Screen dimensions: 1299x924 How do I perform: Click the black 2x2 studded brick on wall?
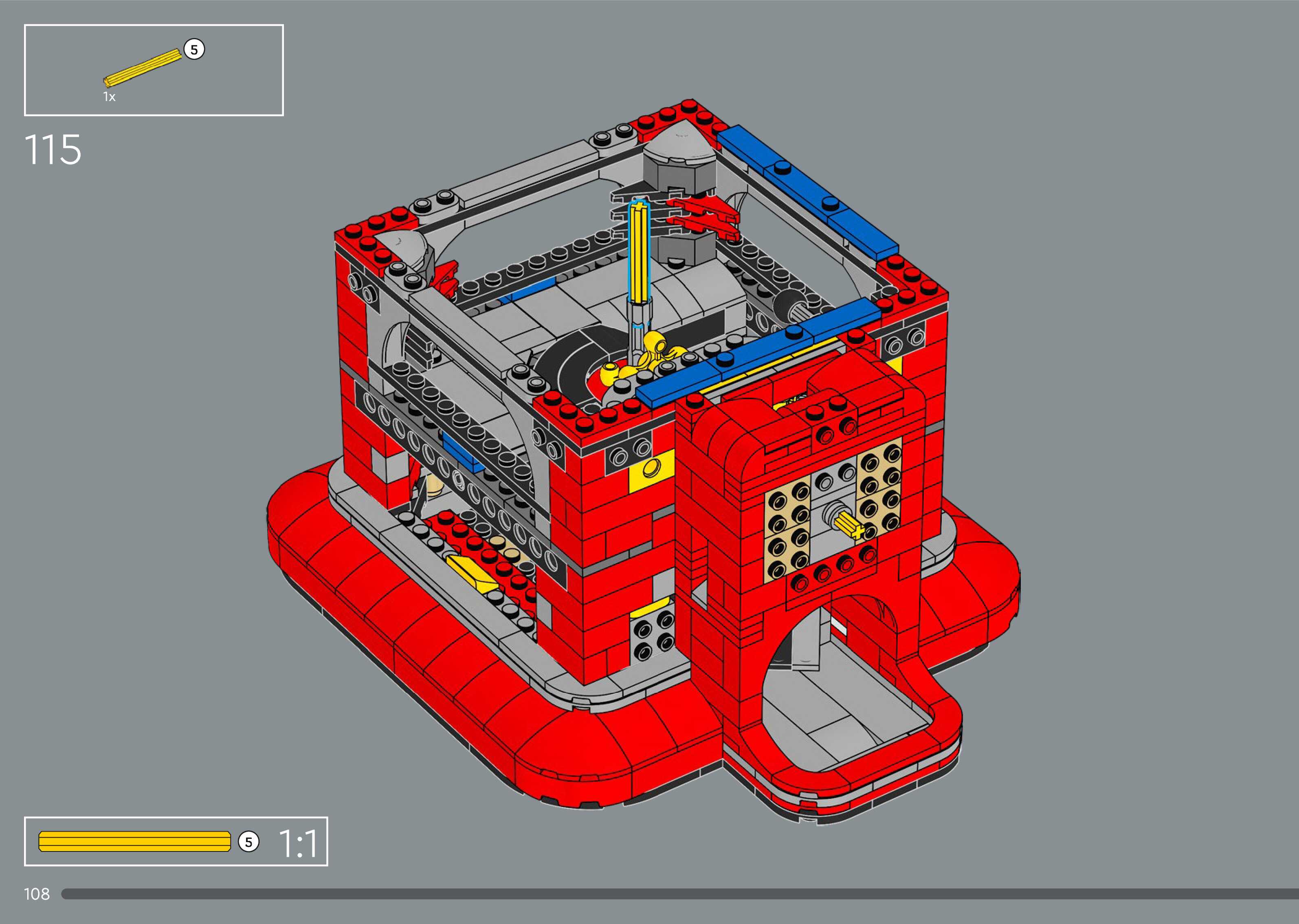(x=654, y=636)
